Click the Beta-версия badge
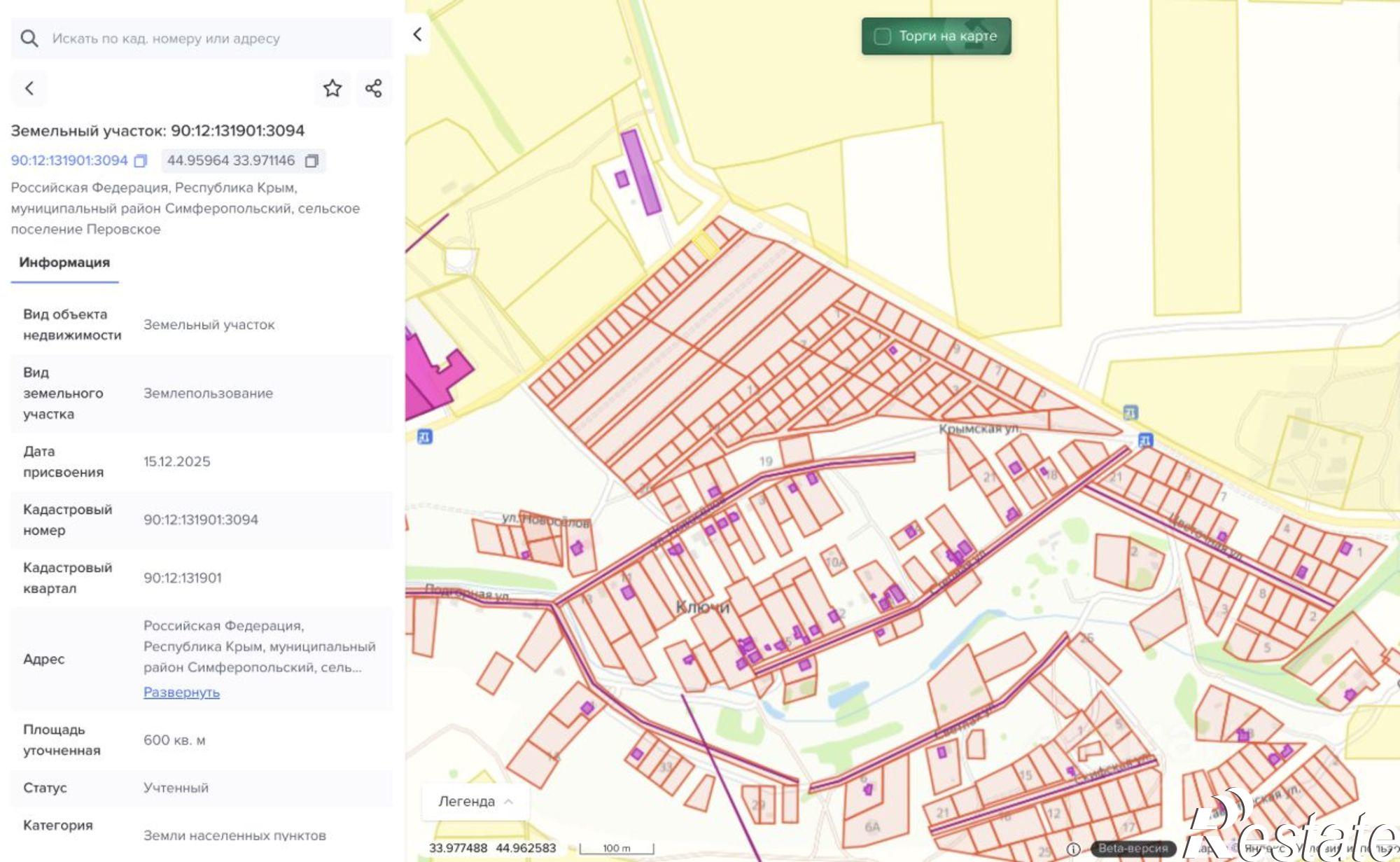This screenshot has height=862, width=1400. coord(1133,849)
